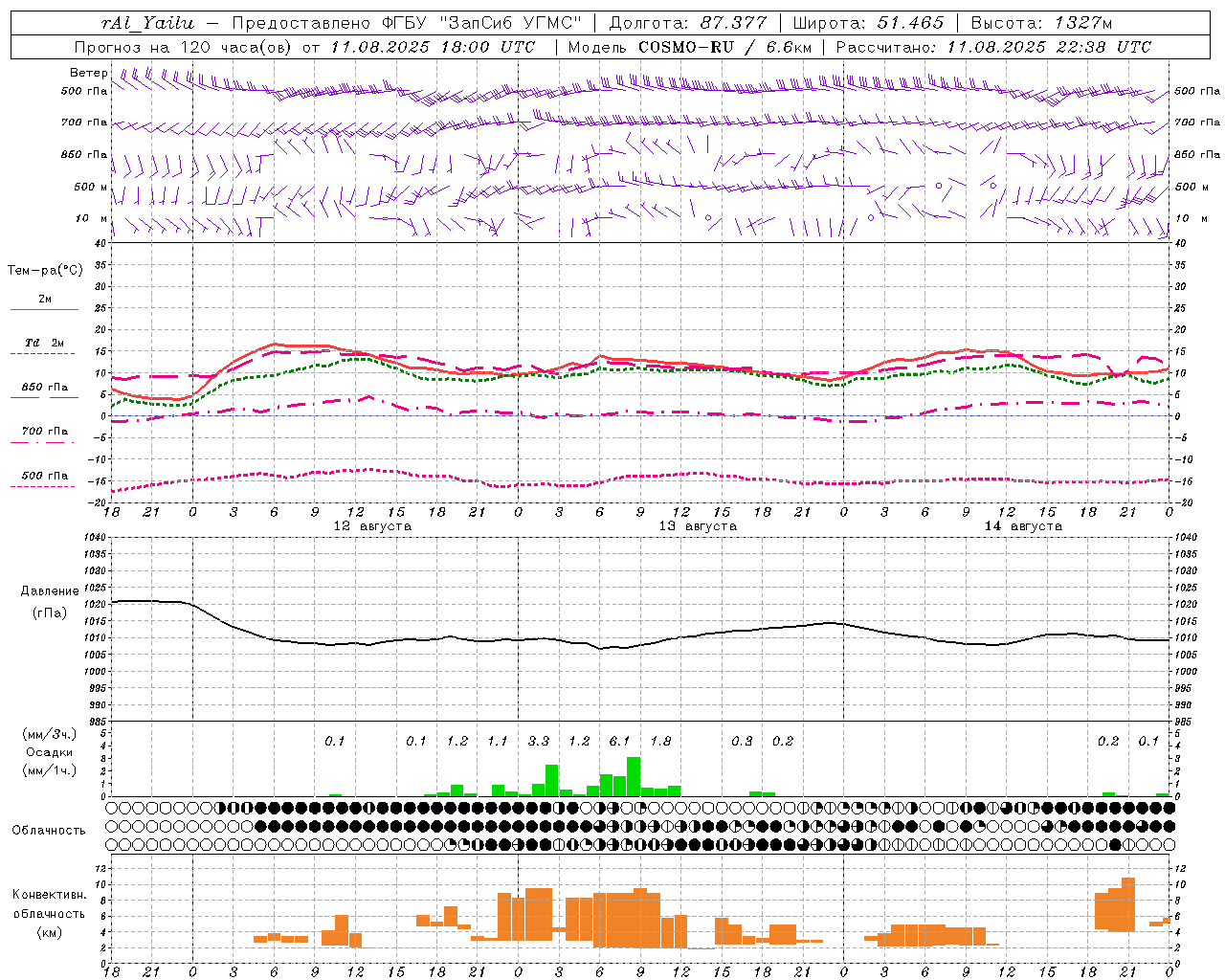Click the 700 гПа temperature legend entry
This screenshot has height=980, width=1225.
pos(44,431)
